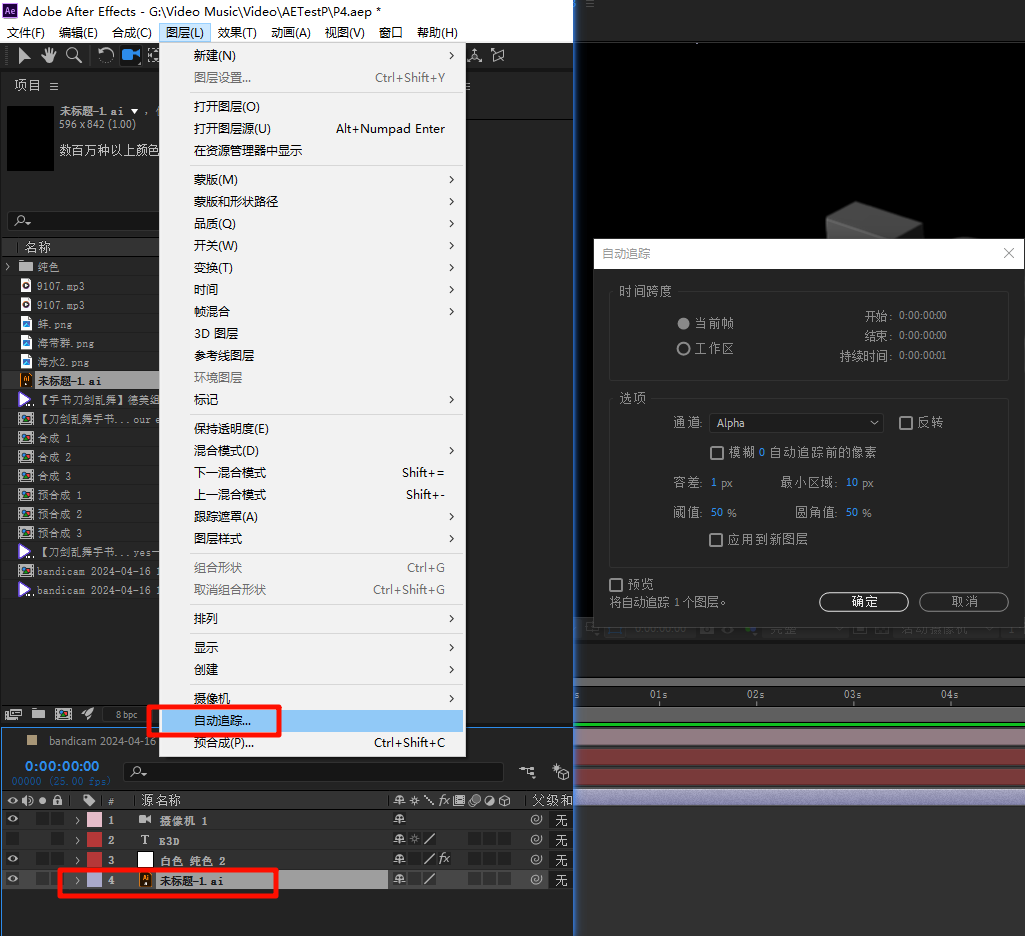Close the 自动追踪 dialog
The image size is (1025, 936).
(x=1009, y=254)
